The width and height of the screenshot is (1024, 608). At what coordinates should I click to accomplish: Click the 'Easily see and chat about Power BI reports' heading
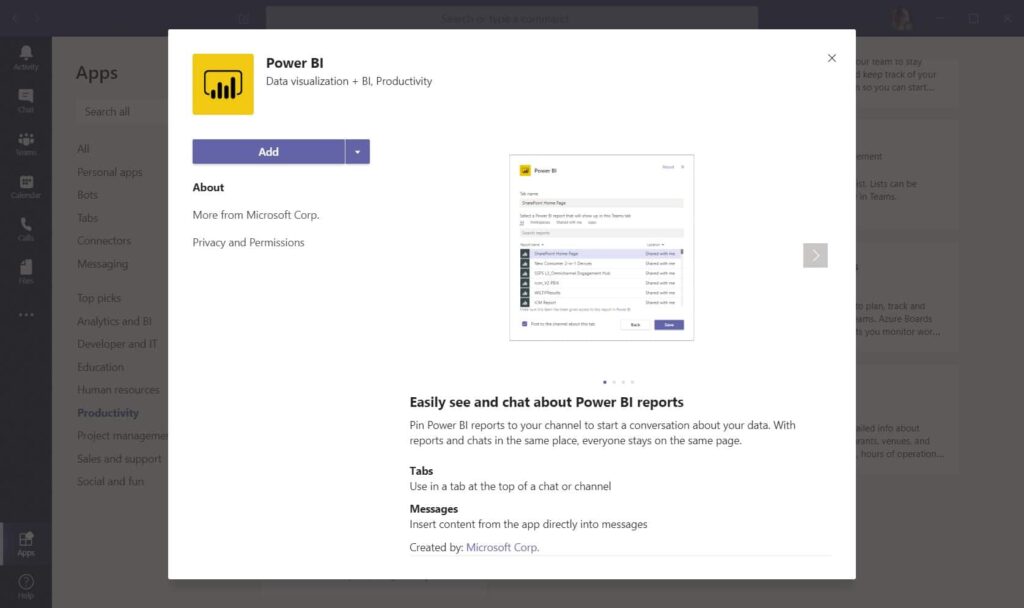point(547,402)
